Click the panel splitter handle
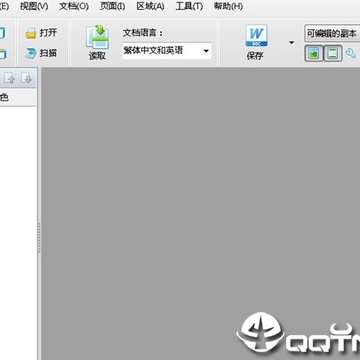 pos(39,238)
